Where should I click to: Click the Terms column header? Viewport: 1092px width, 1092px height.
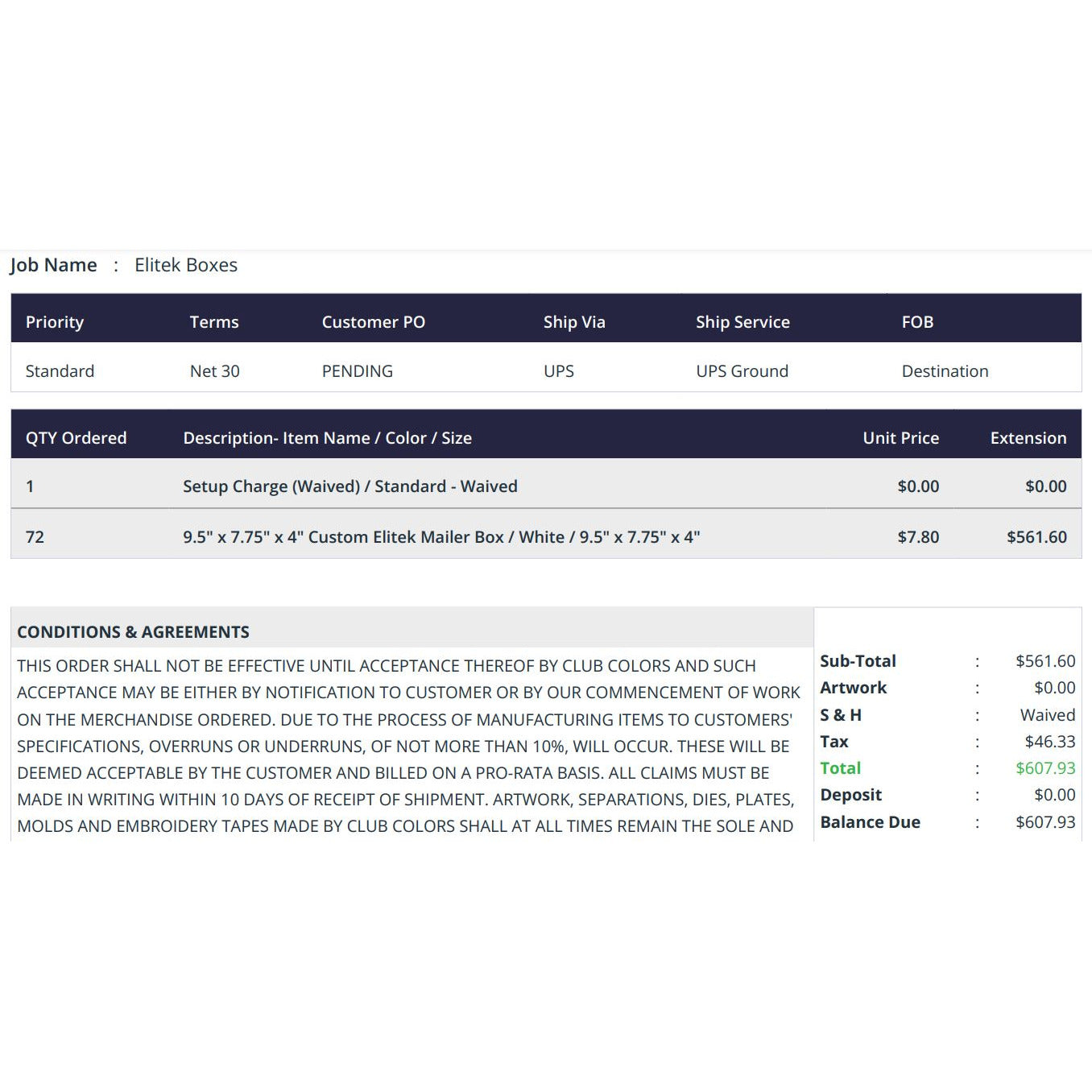click(x=214, y=322)
